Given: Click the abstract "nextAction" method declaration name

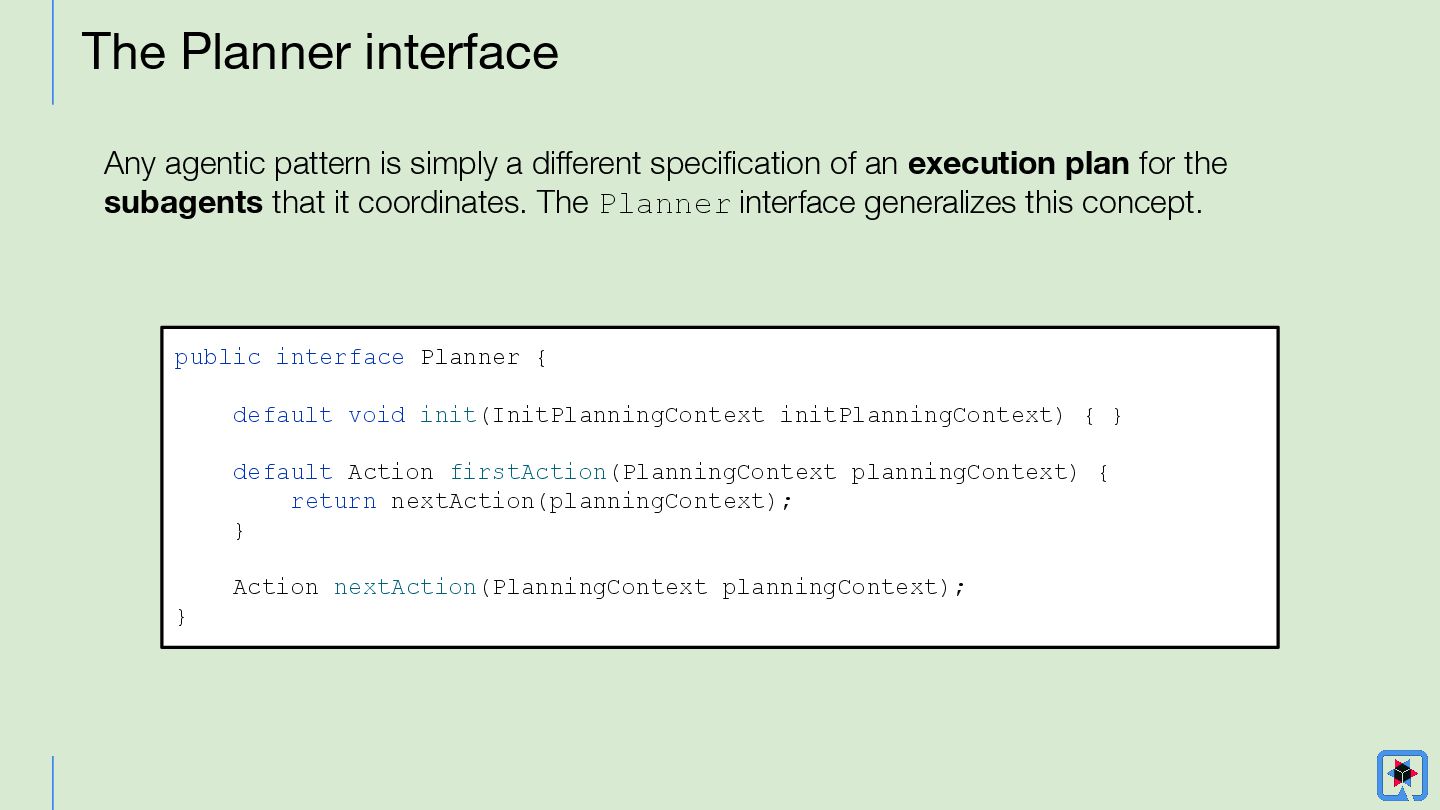Looking at the screenshot, I should pos(405,587).
